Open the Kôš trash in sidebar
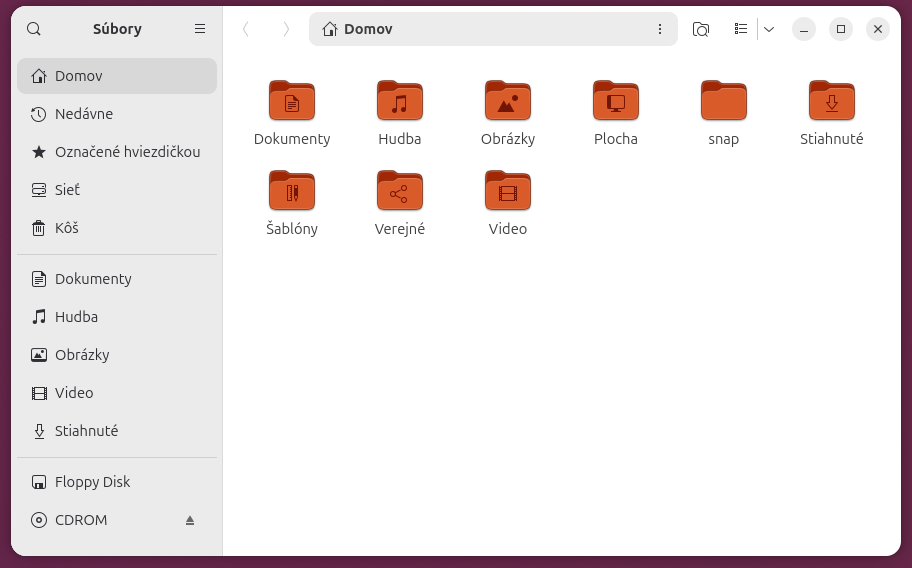912x568 pixels. [117, 228]
